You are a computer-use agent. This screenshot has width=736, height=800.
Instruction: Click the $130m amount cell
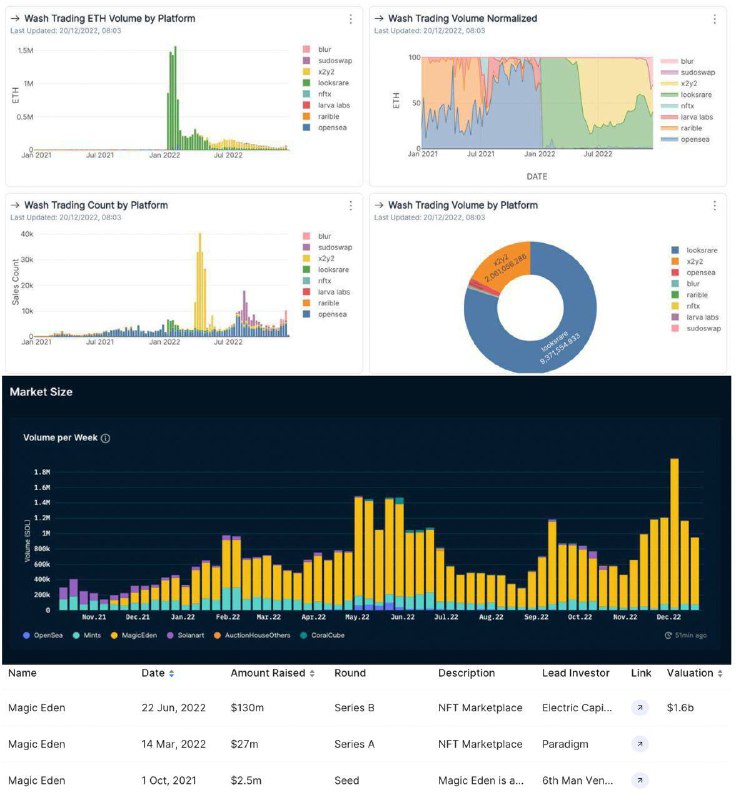point(247,708)
